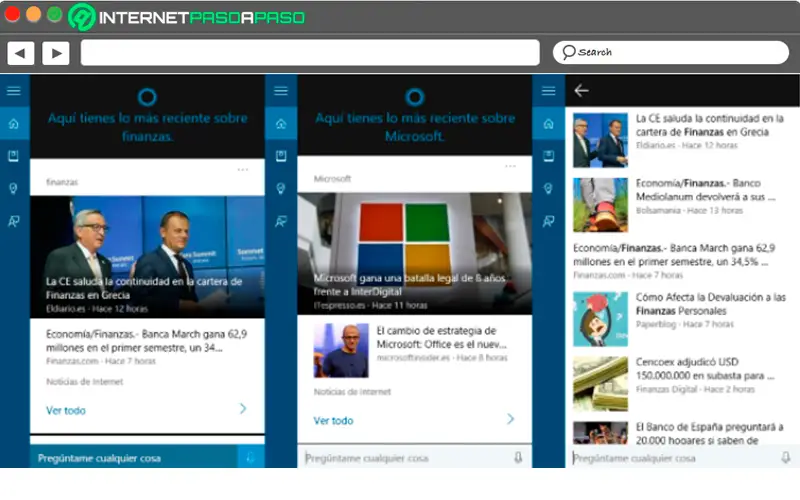
Task: Open Banca March article in finanzas card
Action: coord(146,347)
